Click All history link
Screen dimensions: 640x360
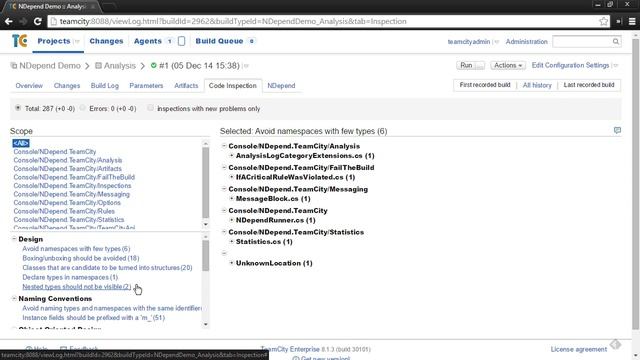tap(537, 85)
